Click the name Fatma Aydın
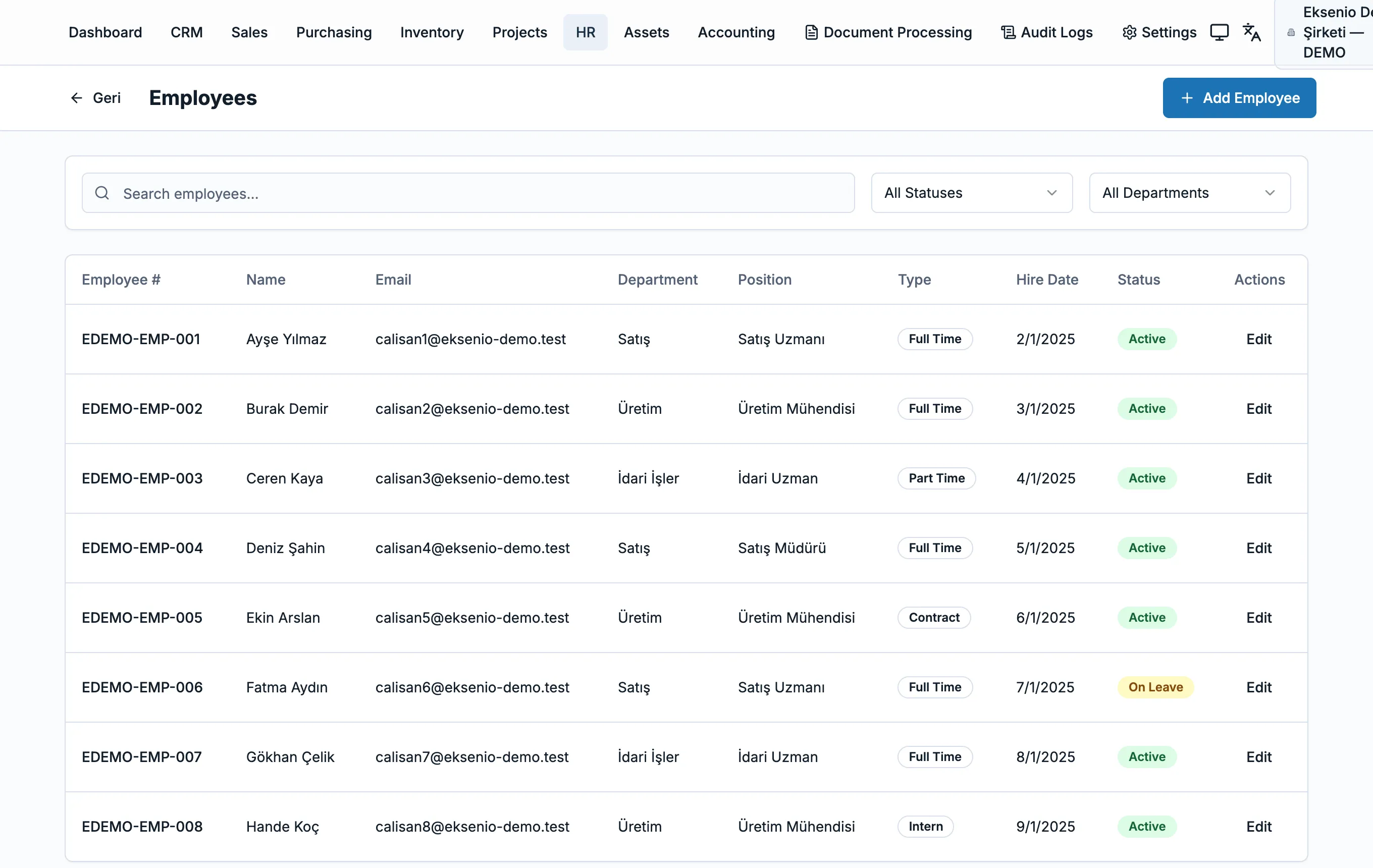Screen dimensions: 1373x868 286,687
